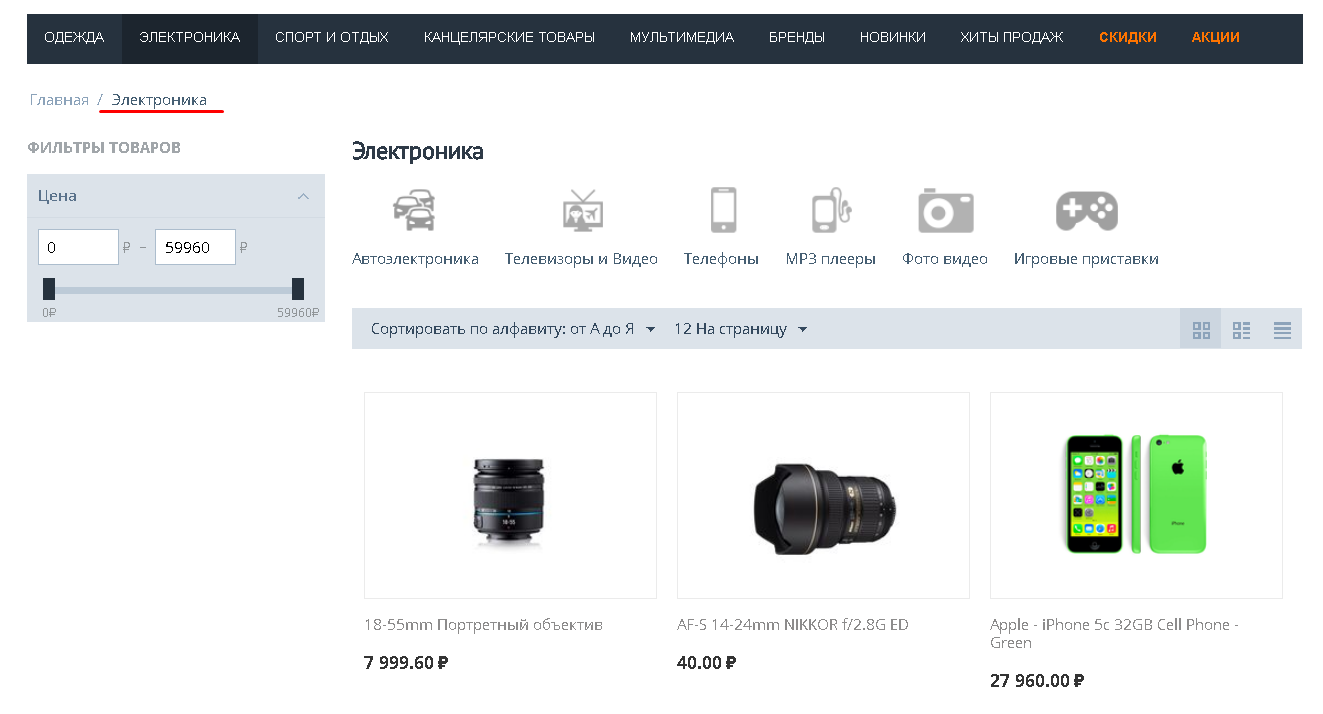Open the Автоэлектроника category icon
Image resolution: width=1323 pixels, height=714 pixels.
coord(414,210)
